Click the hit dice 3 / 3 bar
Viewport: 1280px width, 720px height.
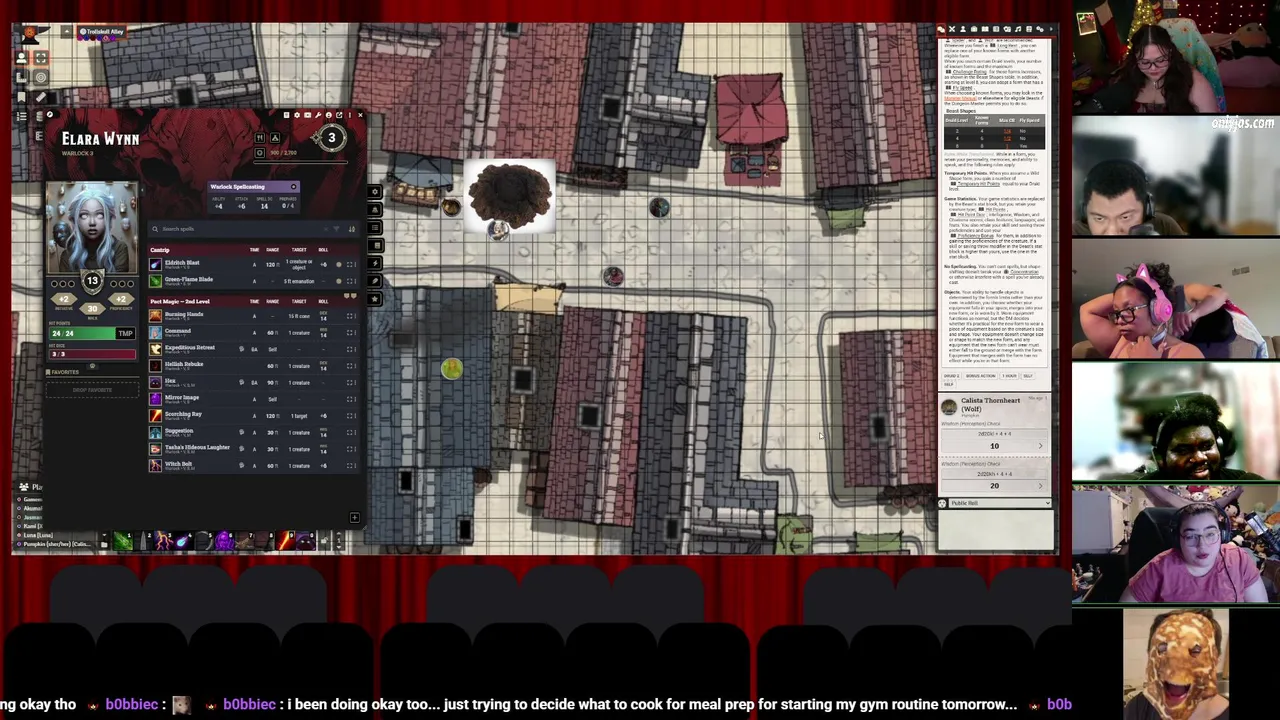(x=92, y=354)
